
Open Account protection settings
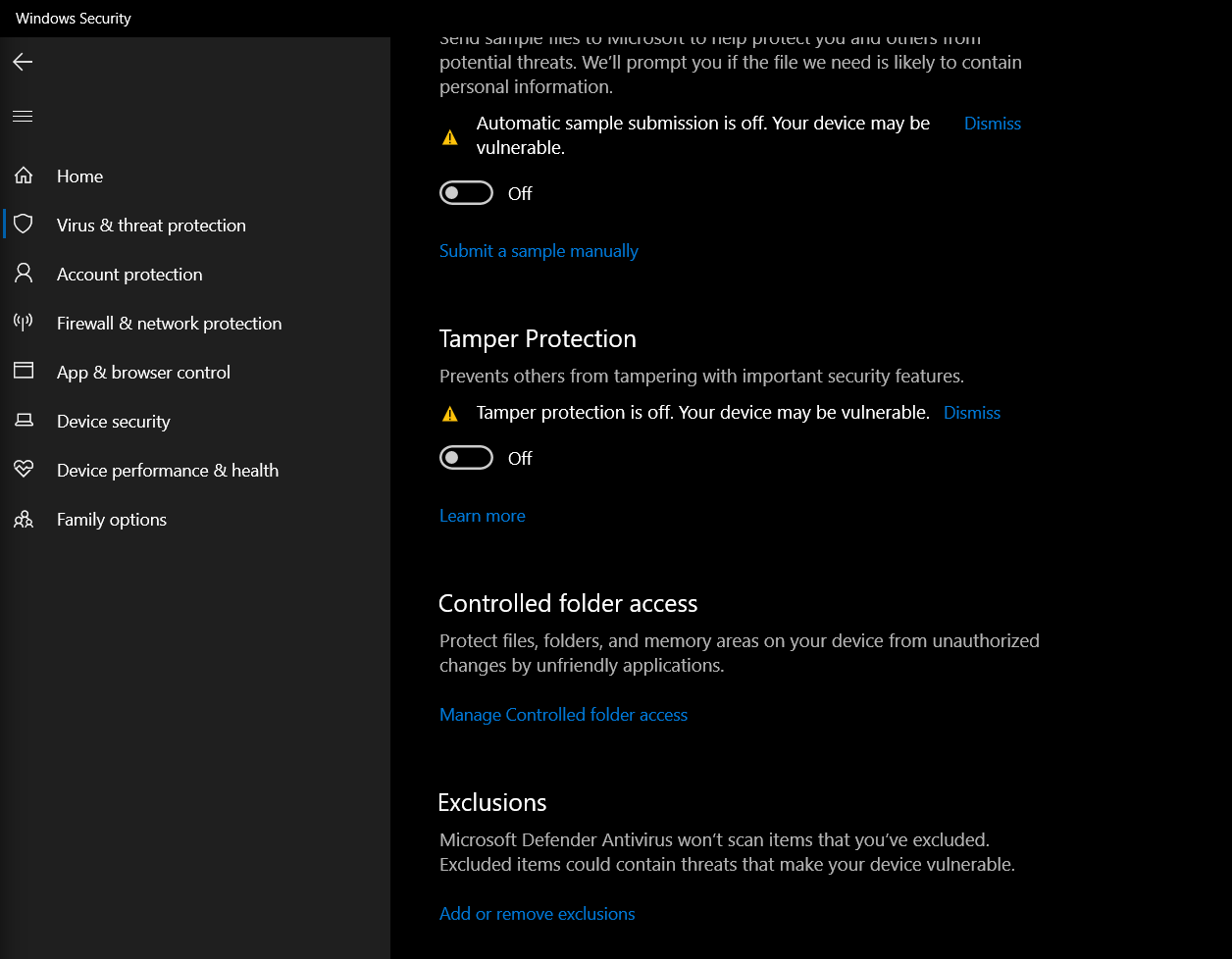tap(128, 274)
